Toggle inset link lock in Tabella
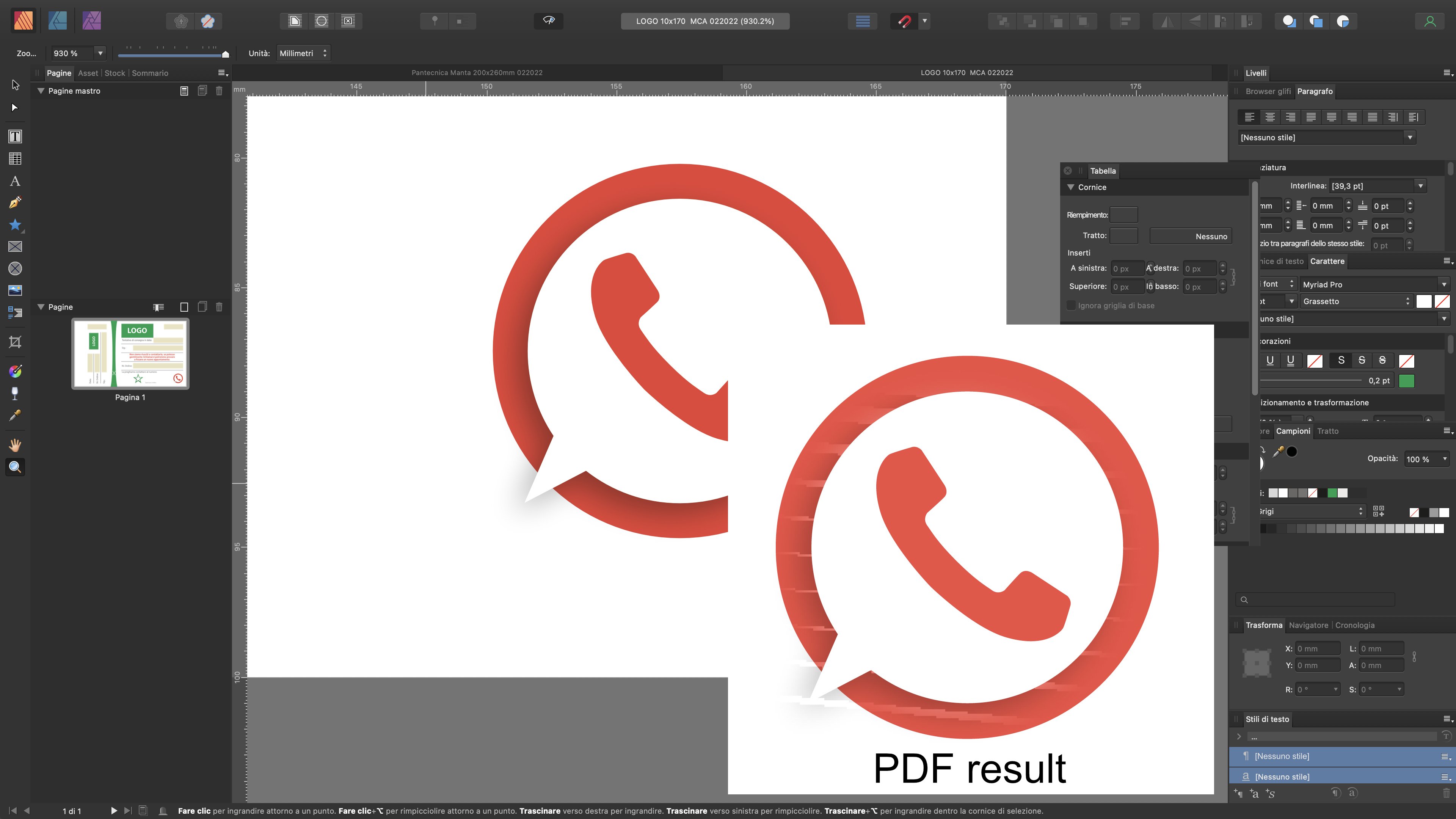 pyautogui.click(x=1233, y=277)
